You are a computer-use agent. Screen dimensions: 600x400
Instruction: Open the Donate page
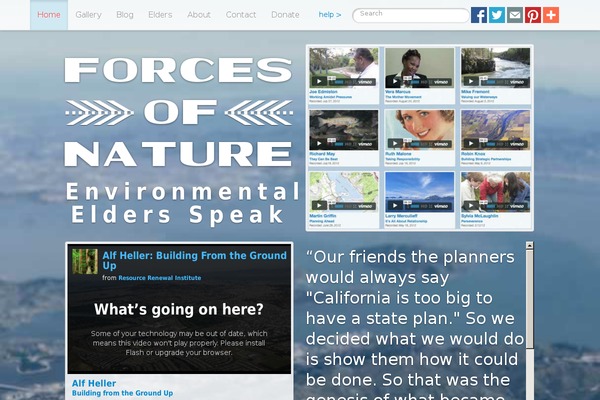[x=285, y=15]
